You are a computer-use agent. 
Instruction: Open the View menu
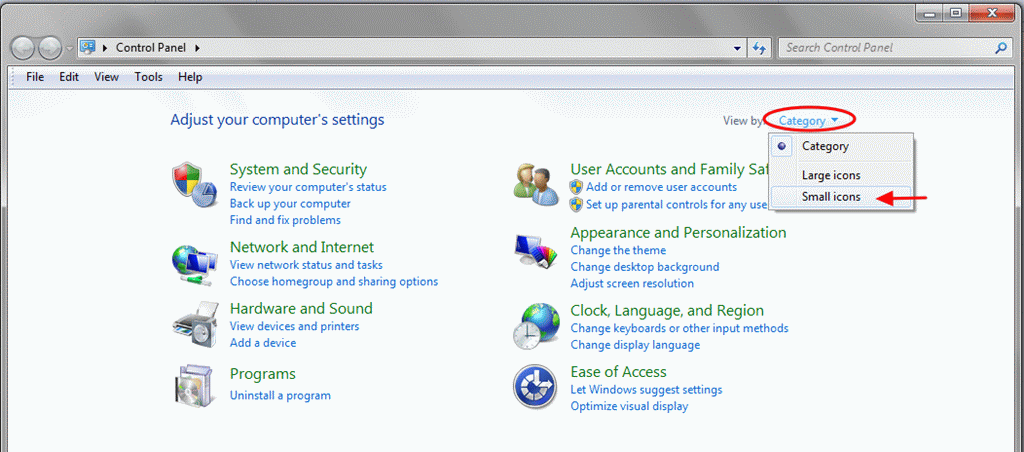106,77
